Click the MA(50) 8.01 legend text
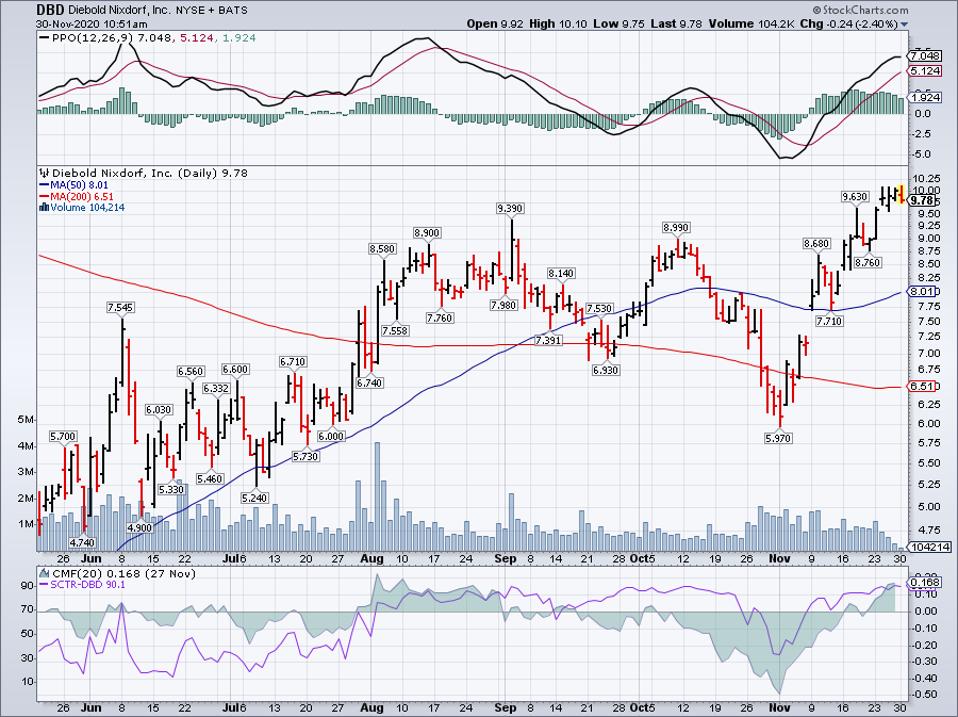This screenshot has width=958, height=717. pyautogui.click(x=80, y=185)
